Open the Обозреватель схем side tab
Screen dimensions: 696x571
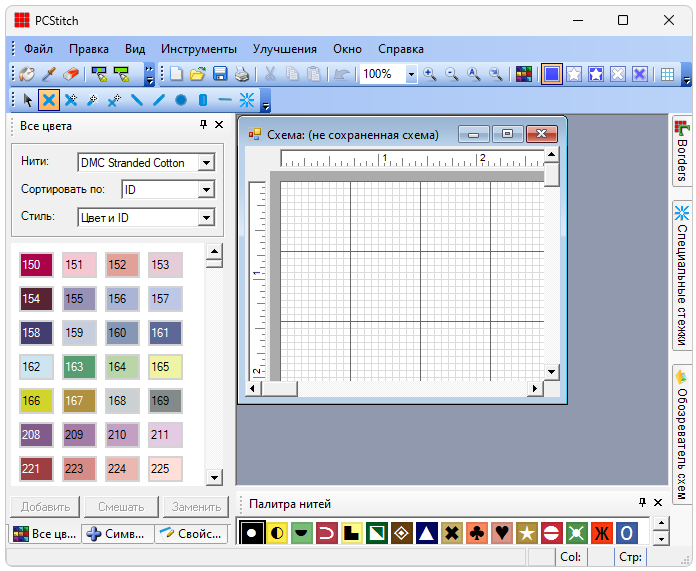point(682,435)
